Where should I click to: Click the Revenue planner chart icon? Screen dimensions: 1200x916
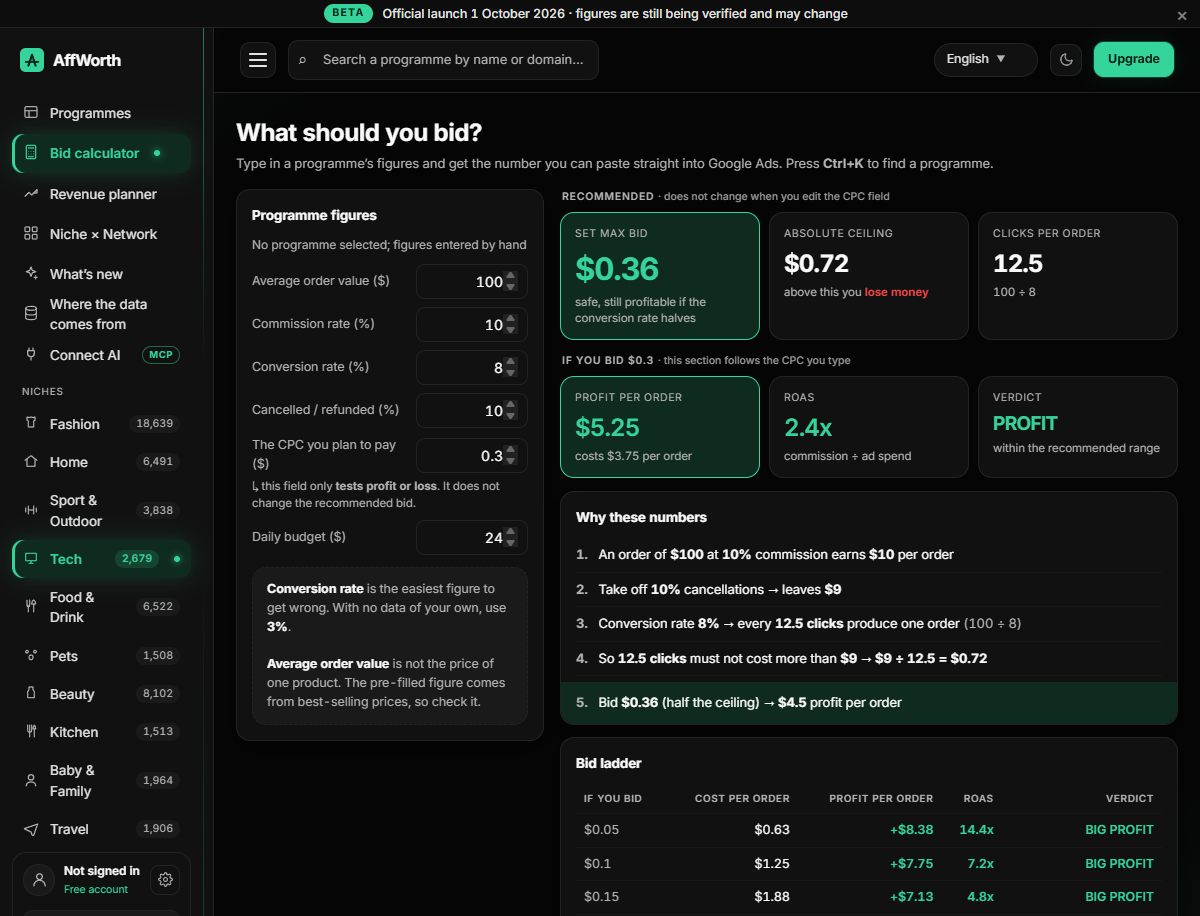pyautogui.click(x=31, y=194)
